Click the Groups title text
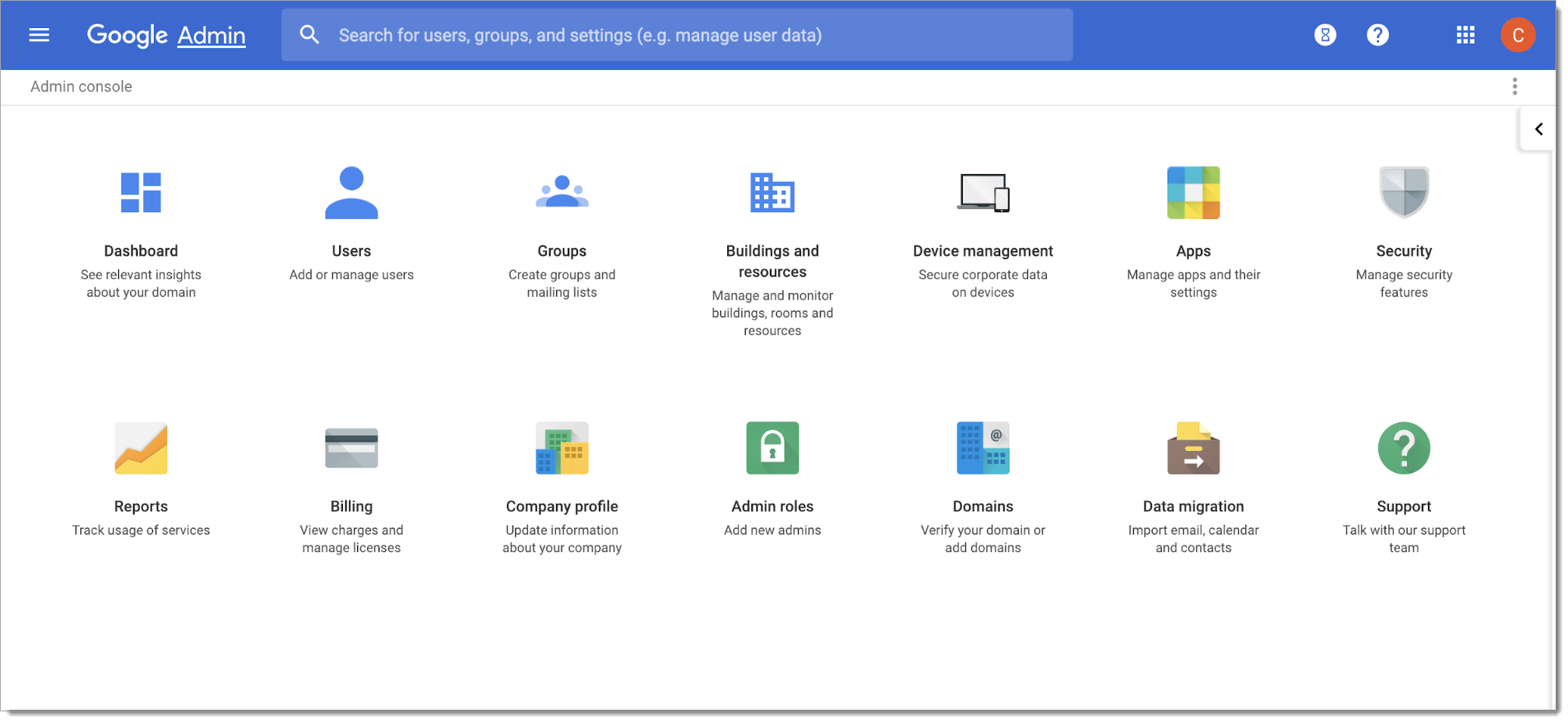 click(x=562, y=251)
